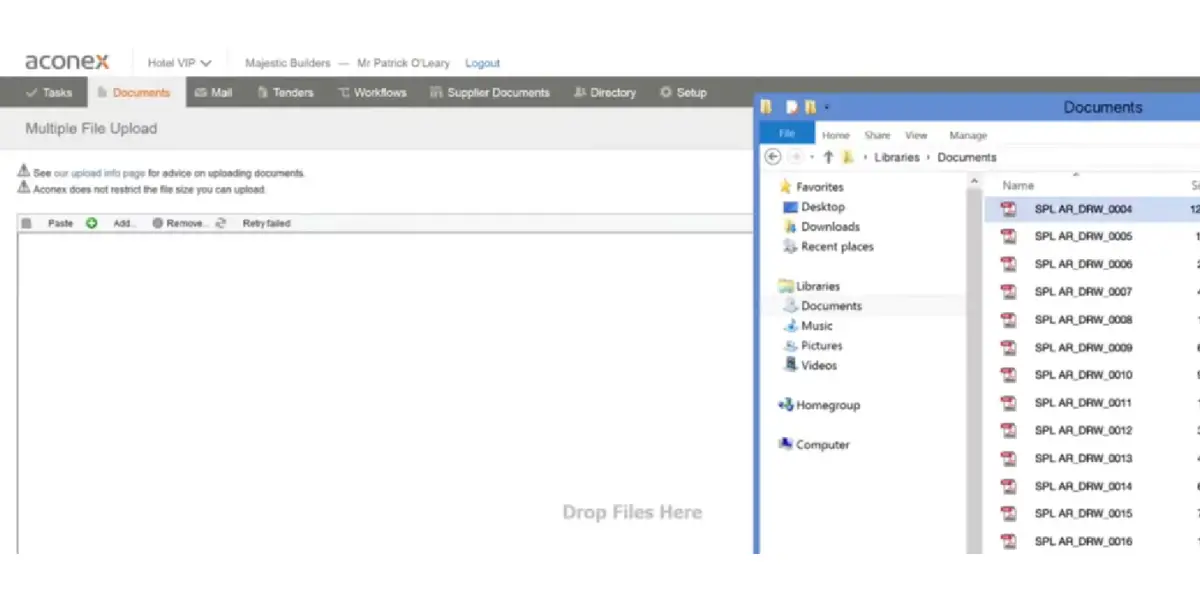Image resolution: width=1200 pixels, height=600 pixels.
Task: Click the Paste button in upload toolbar
Action: pyautogui.click(x=60, y=223)
